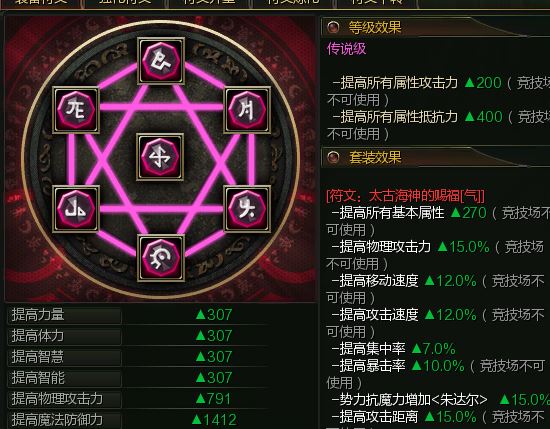Select the upper-right rune slot

click(247, 110)
